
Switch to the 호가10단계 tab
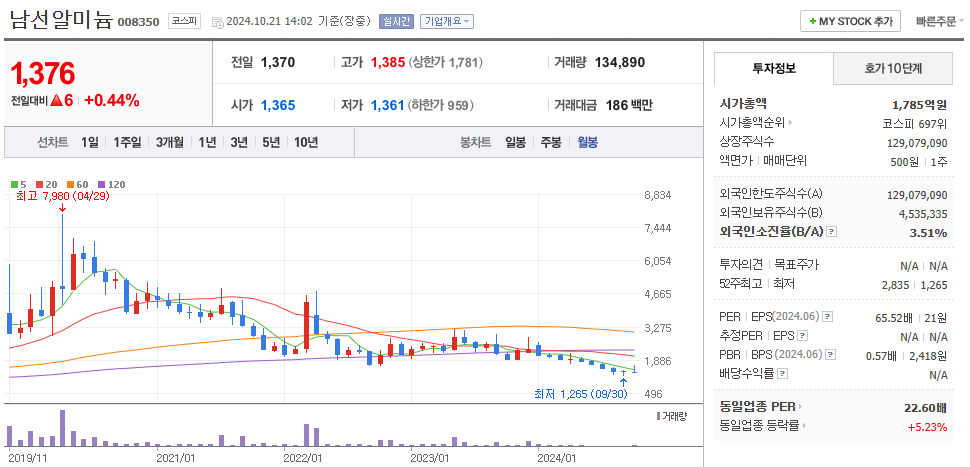click(893, 69)
